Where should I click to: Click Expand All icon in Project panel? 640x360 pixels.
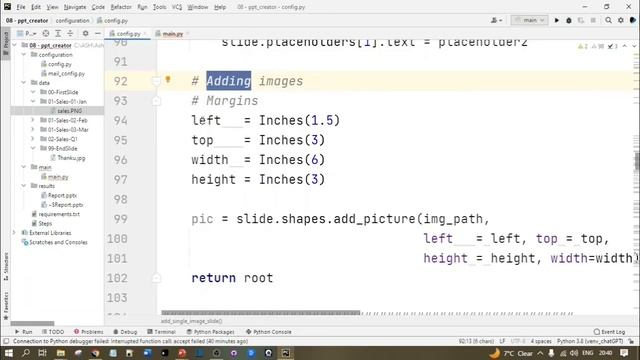pyautogui.click(x=58, y=33)
